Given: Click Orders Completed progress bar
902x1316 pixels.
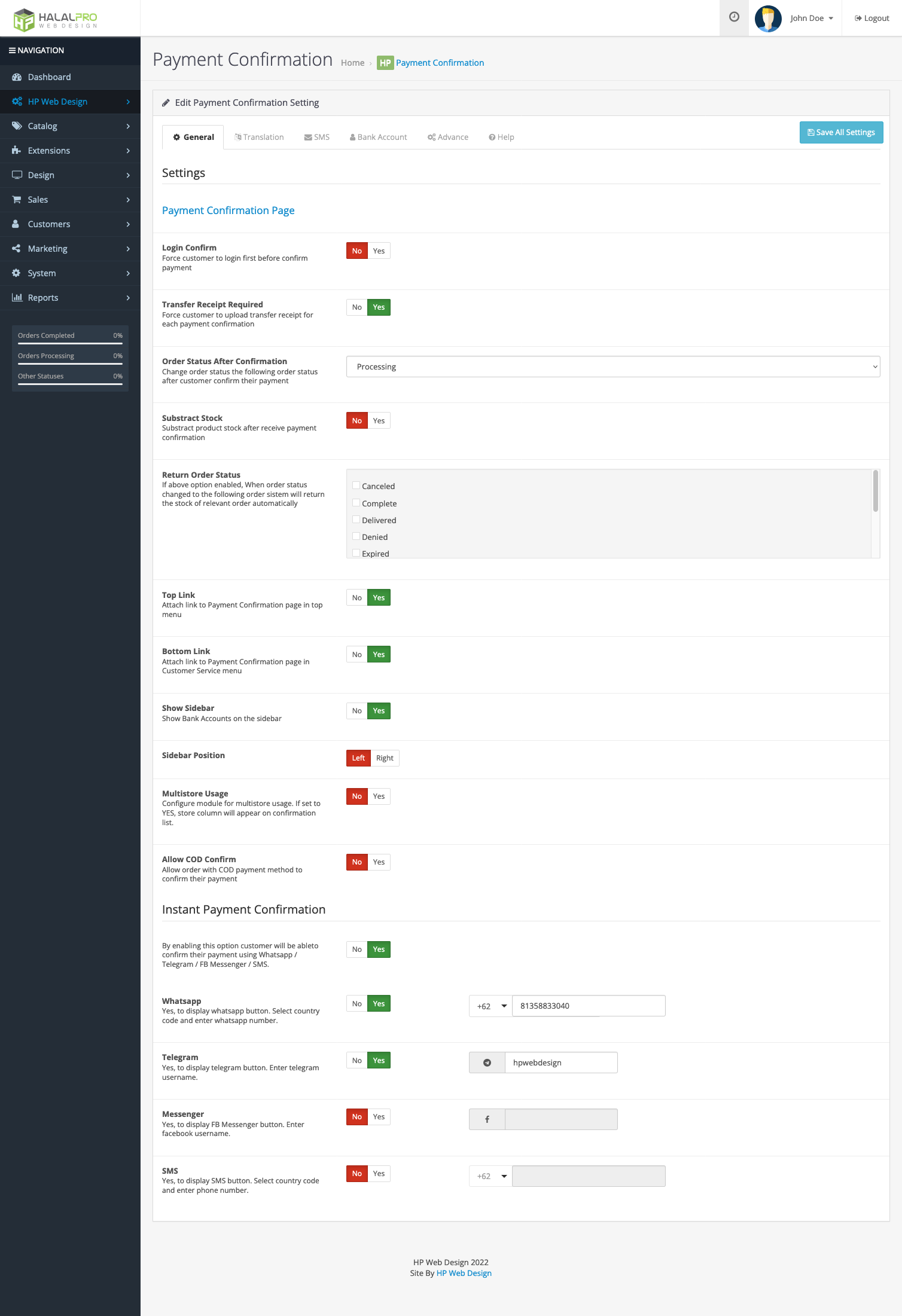Looking at the screenshot, I should 70,343.
